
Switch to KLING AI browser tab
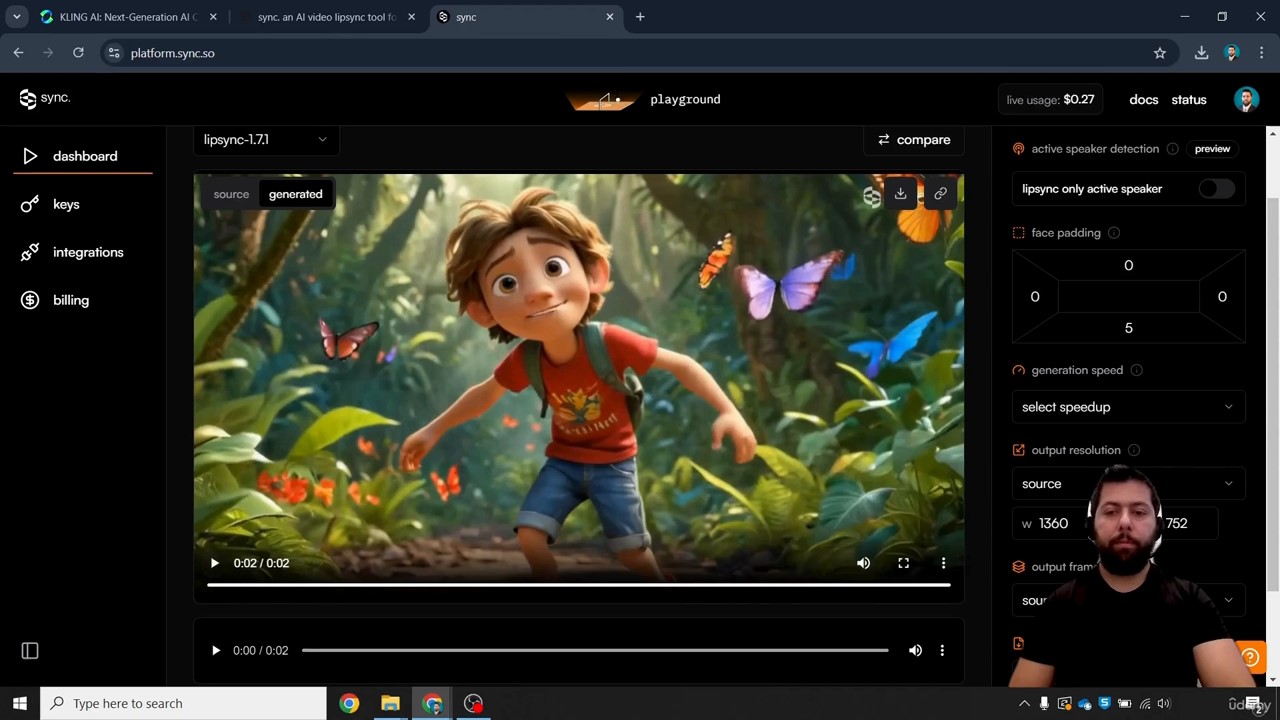coord(129,17)
